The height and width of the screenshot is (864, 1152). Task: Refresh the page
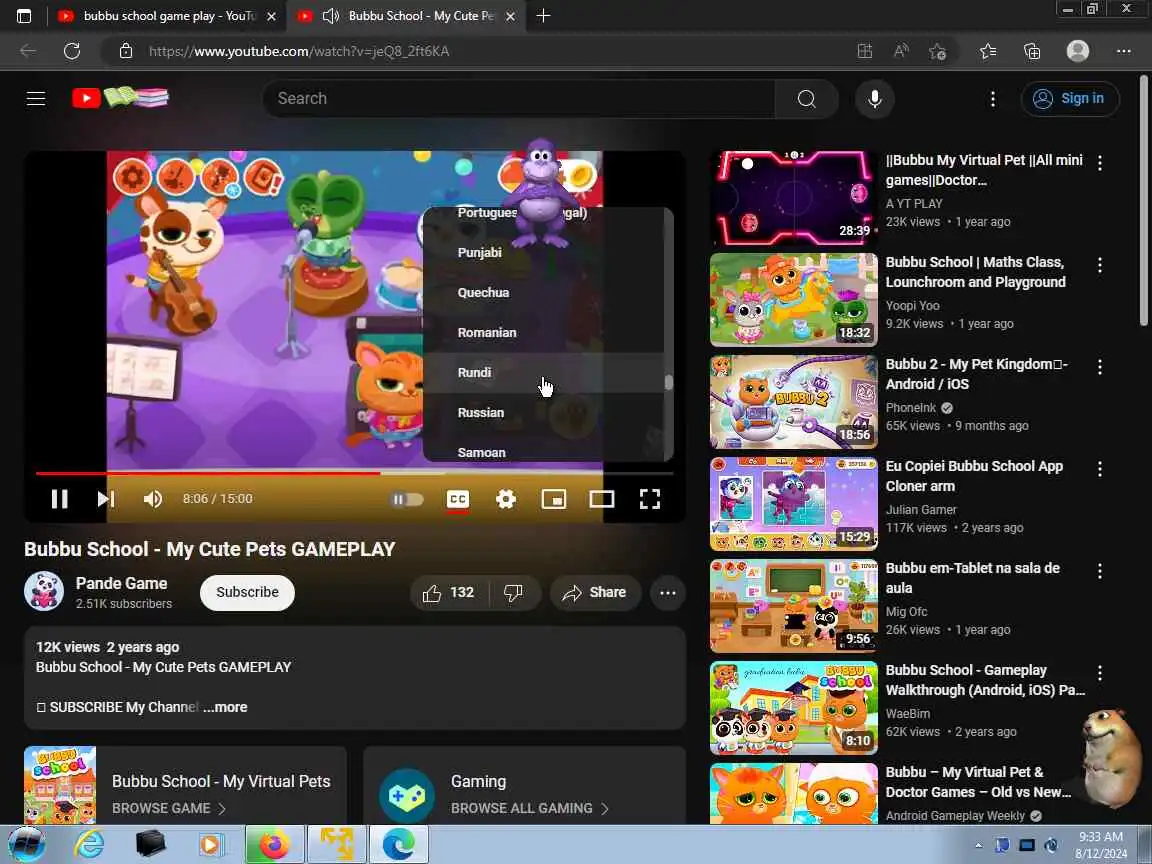pyautogui.click(x=71, y=51)
